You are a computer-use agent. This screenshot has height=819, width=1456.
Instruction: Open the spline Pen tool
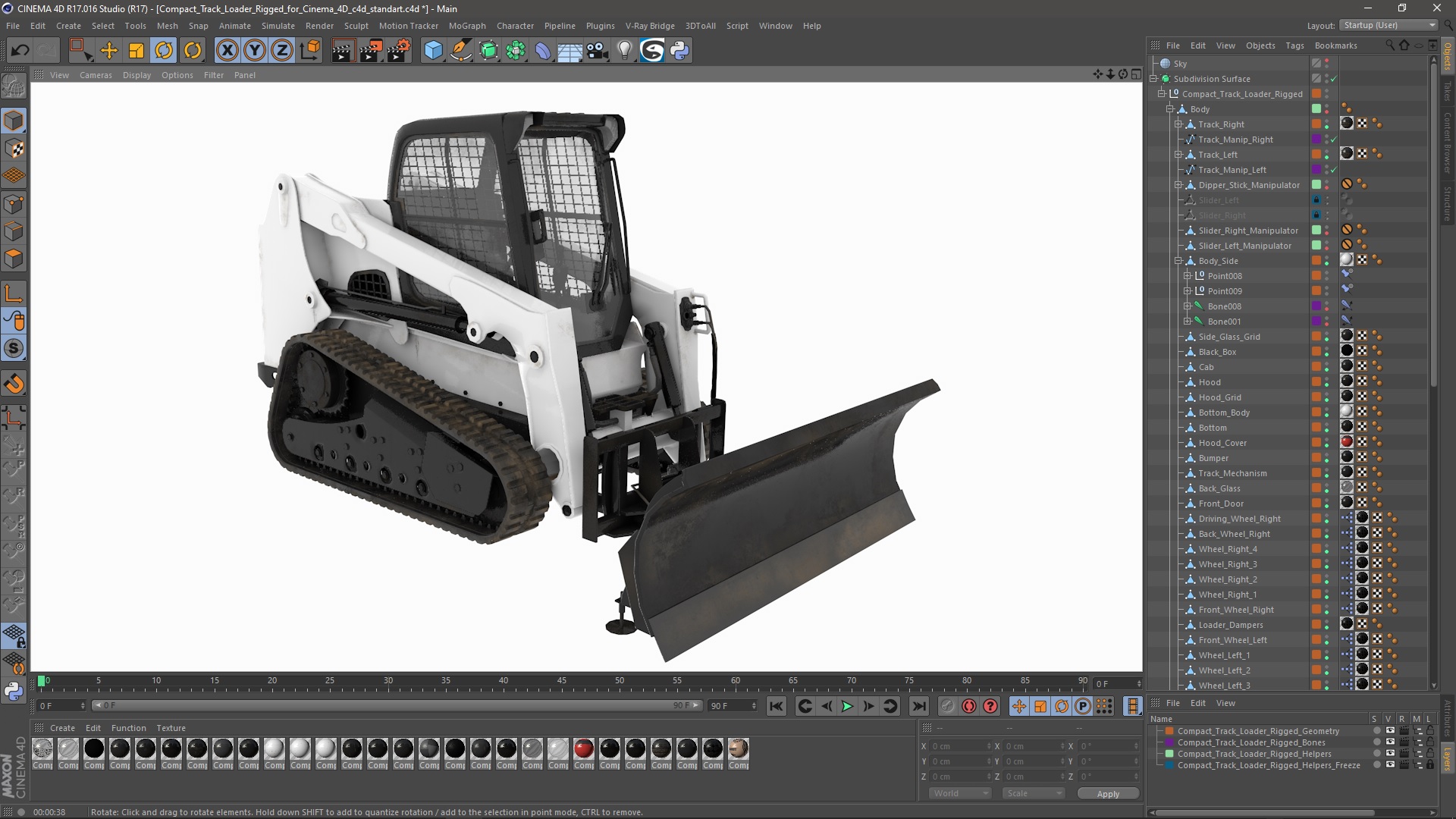coord(461,51)
